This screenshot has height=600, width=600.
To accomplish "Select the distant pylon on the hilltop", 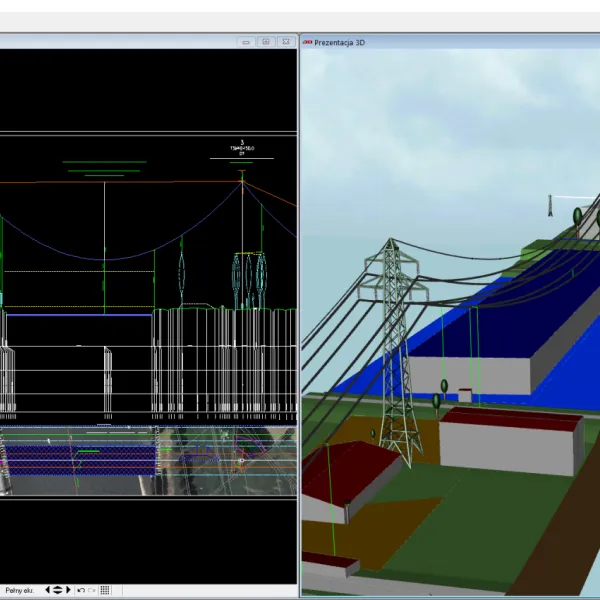I will 550,205.
